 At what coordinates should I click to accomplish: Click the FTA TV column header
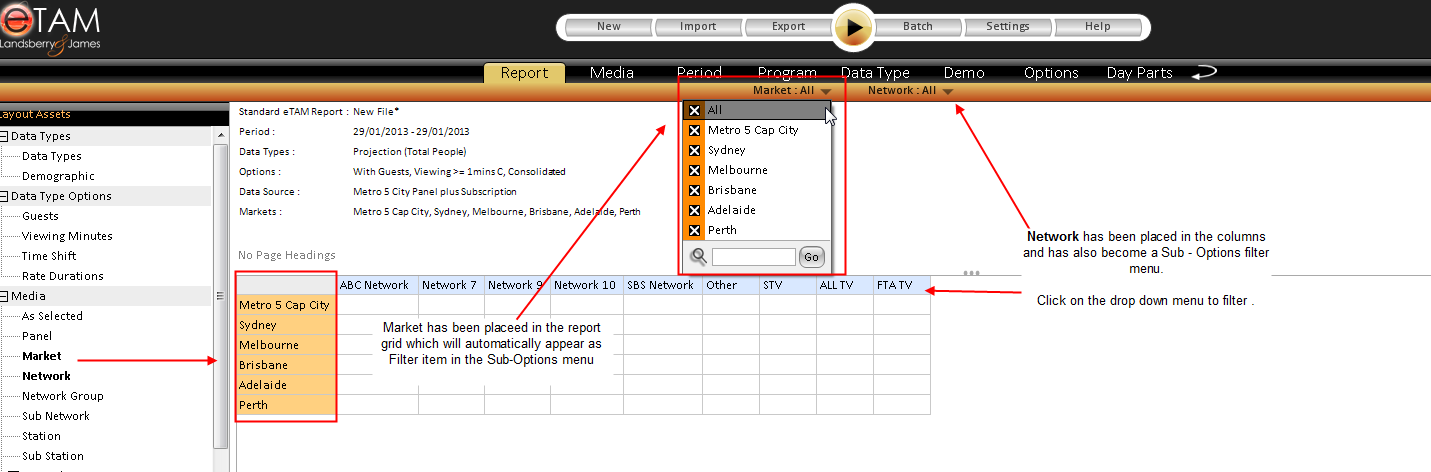pos(902,285)
